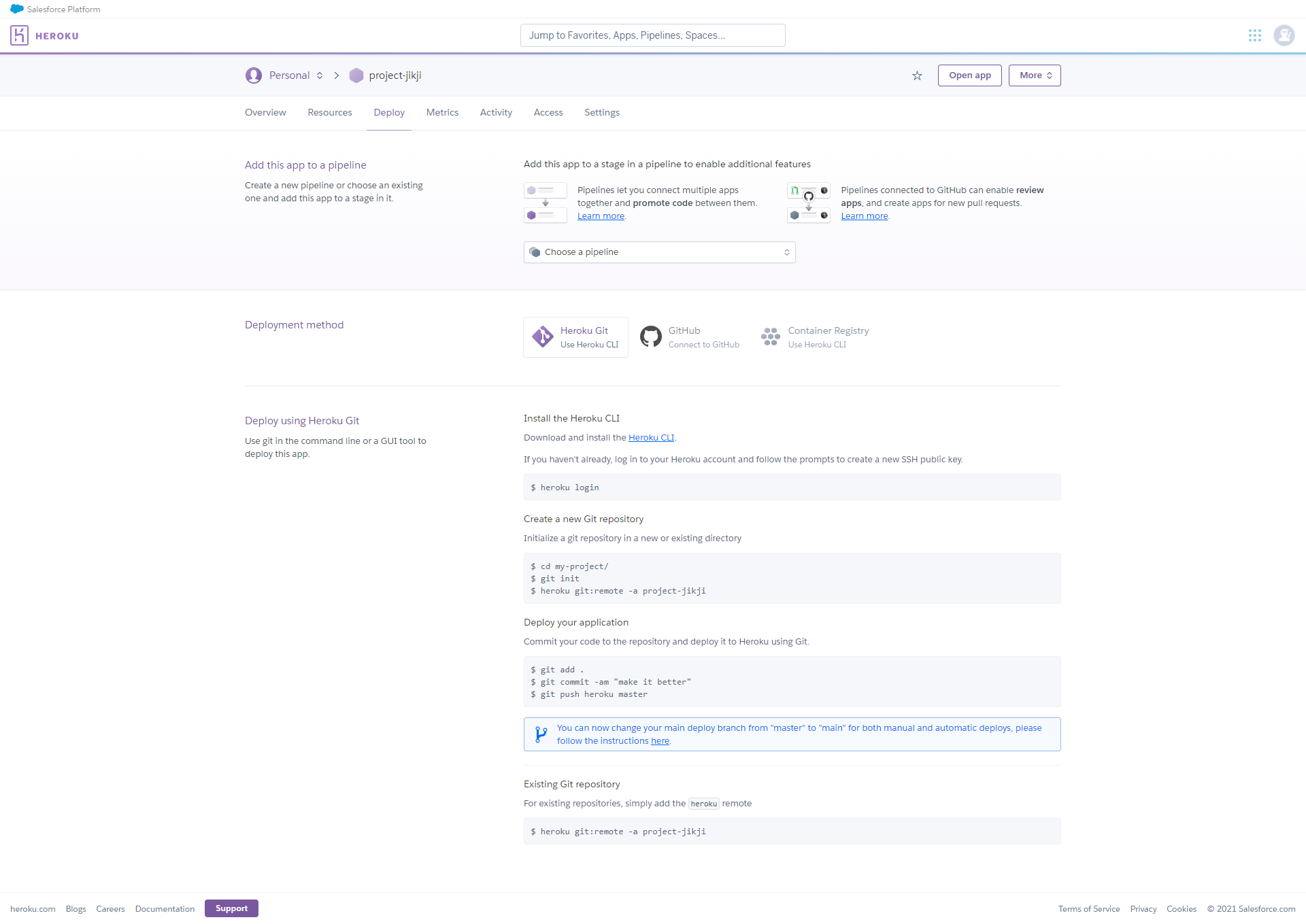
Task: Click the project-jikji app name
Action: click(x=395, y=75)
